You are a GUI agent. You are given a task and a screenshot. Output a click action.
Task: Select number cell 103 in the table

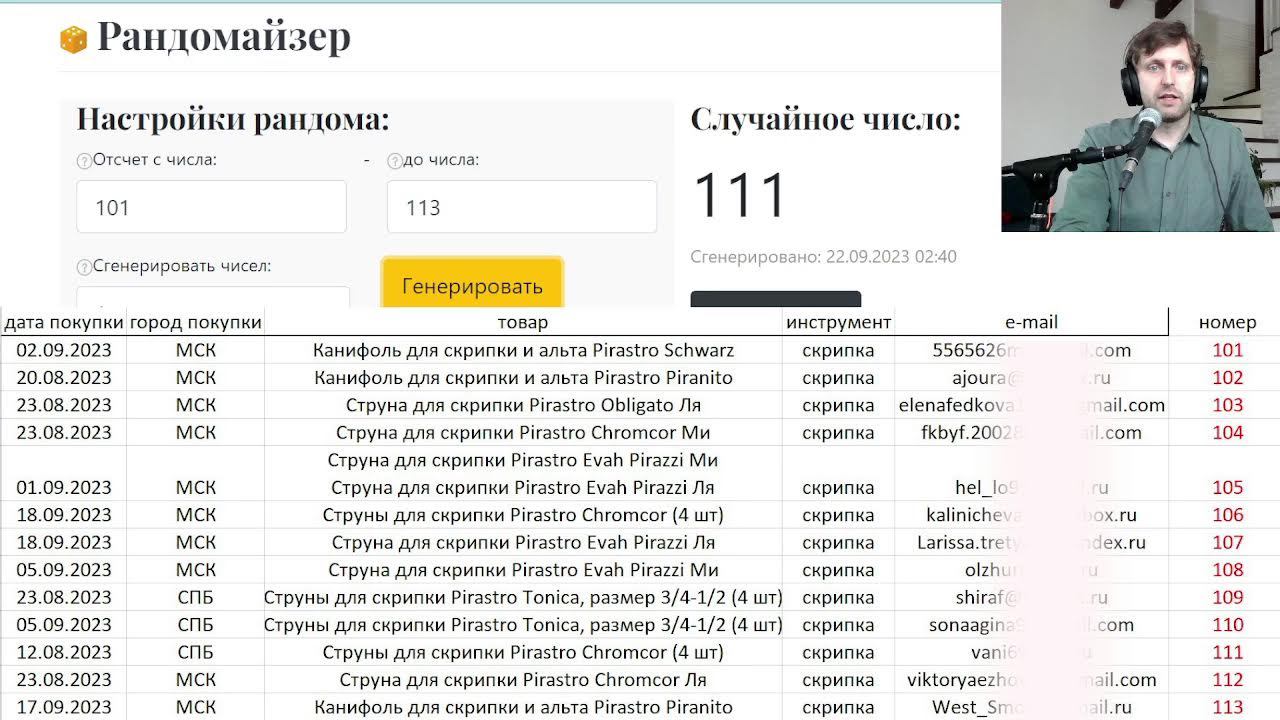pos(1227,405)
